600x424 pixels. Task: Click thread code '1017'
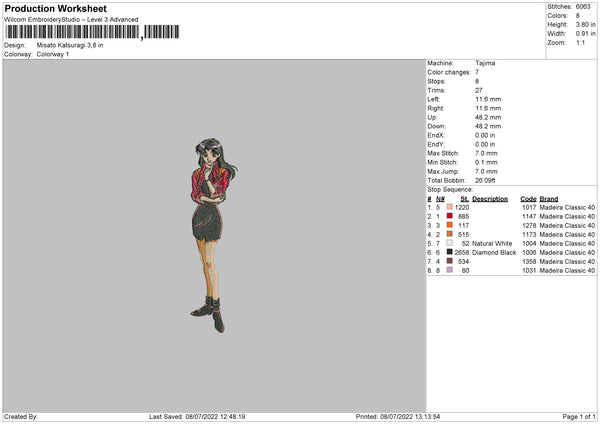[x=529, y=207]
